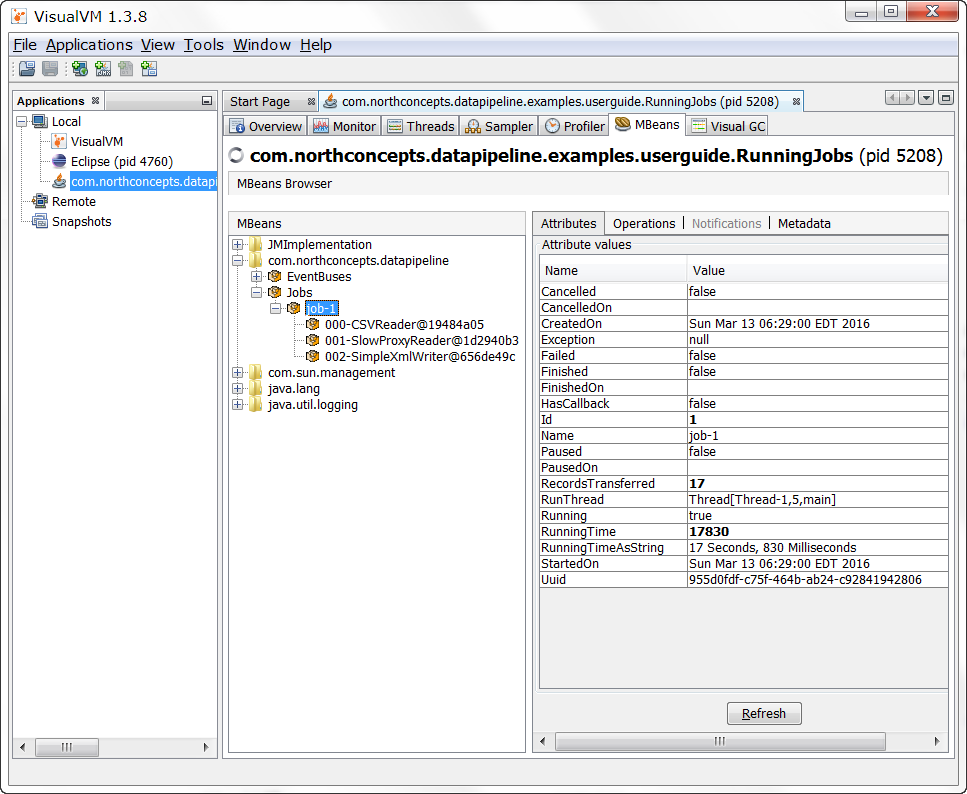Click the last snapshot toolbar icon
Viewport: 967px width, 794px height.
click(x=149, y=68)
